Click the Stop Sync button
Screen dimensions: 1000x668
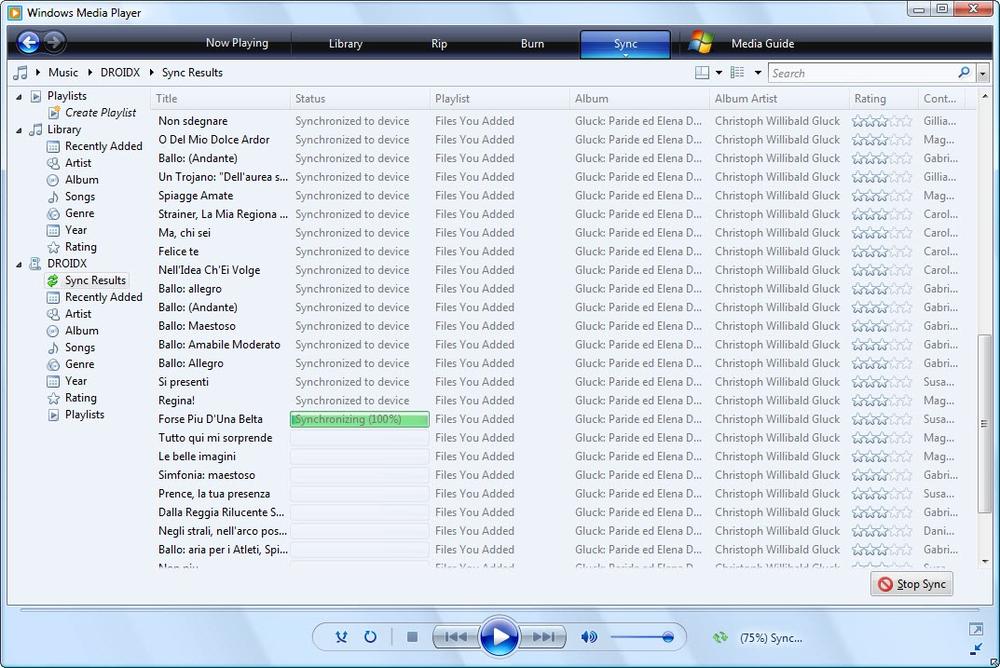coord(911,584)
